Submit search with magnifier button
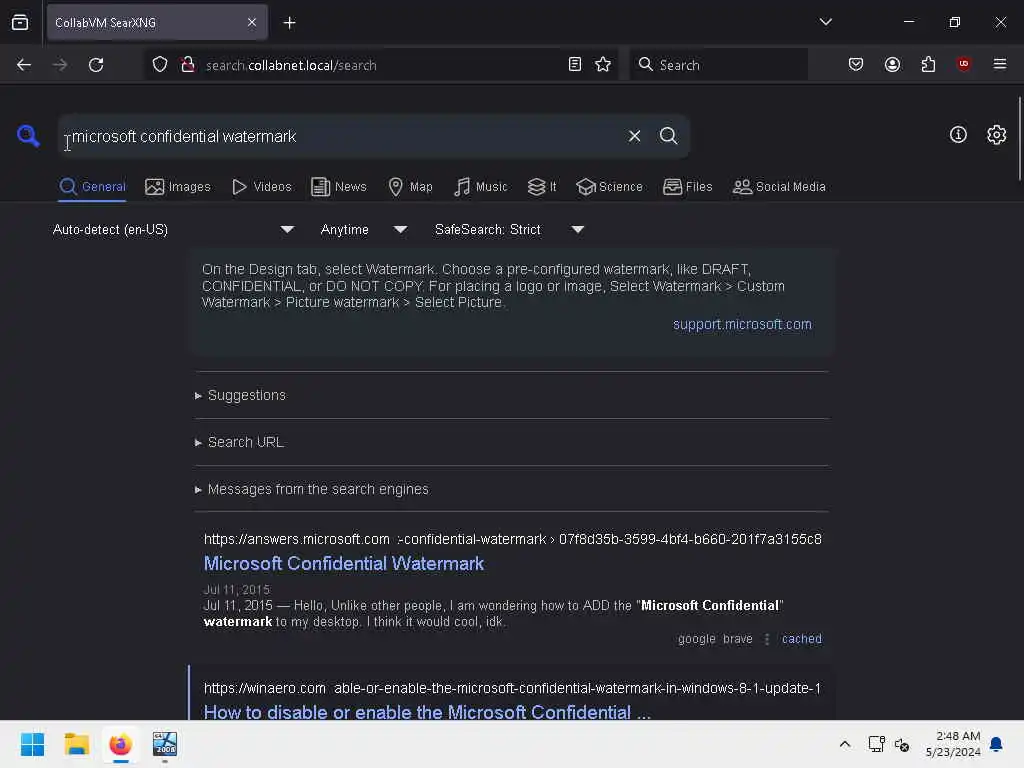The width and height of the screenshot is (1024, 768). 668,136
